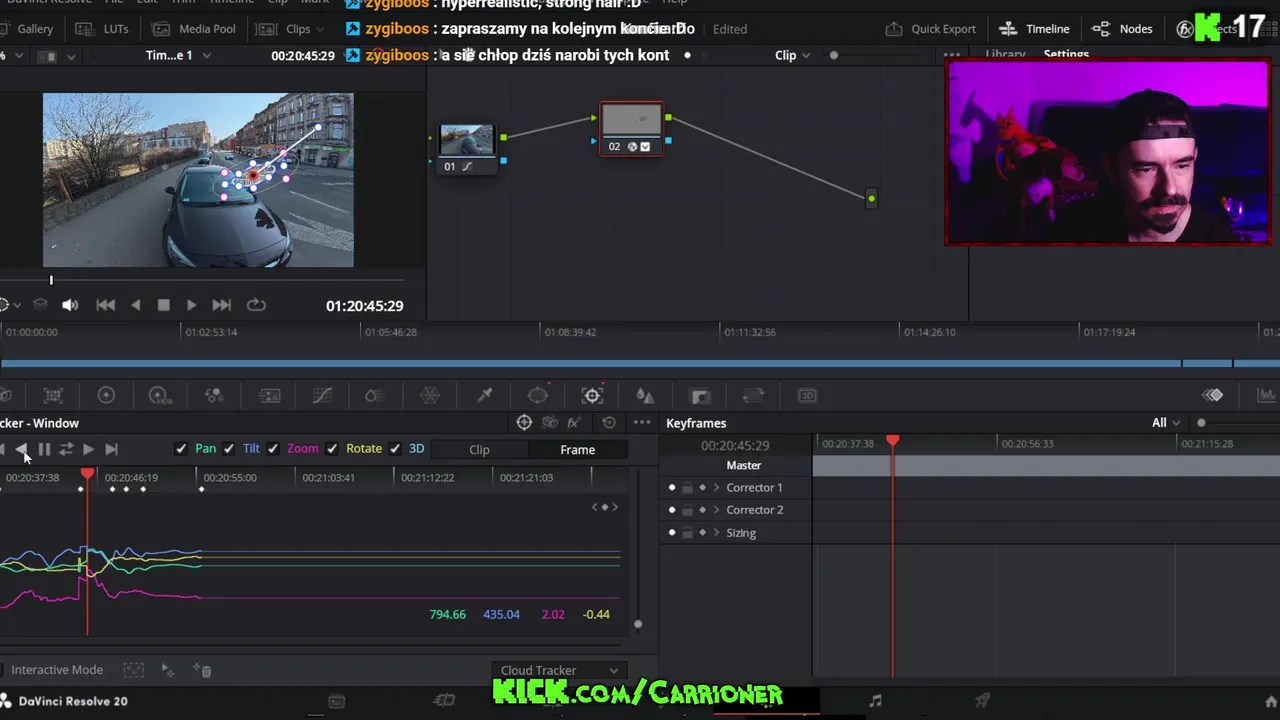Image resolution: width=1280 pixels, height=720 pixels.
Task: Open the Color Wheels palette
Action: pyautogui.click(x=106, y=396)
